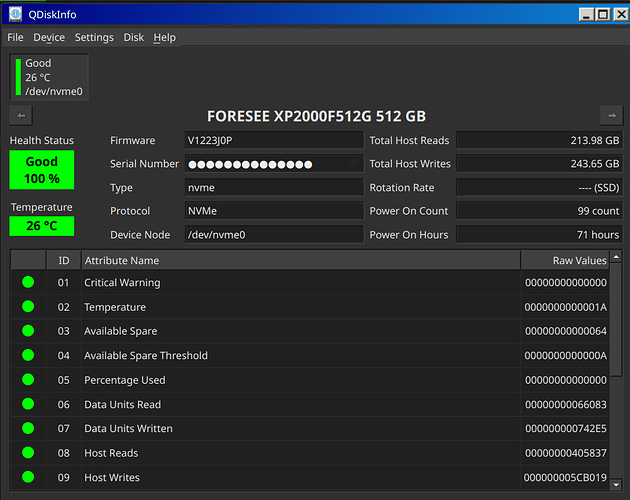Screen dimensions: 630x500
Task: Click the green status dot for Percentage Used
Action: [28, 379]
